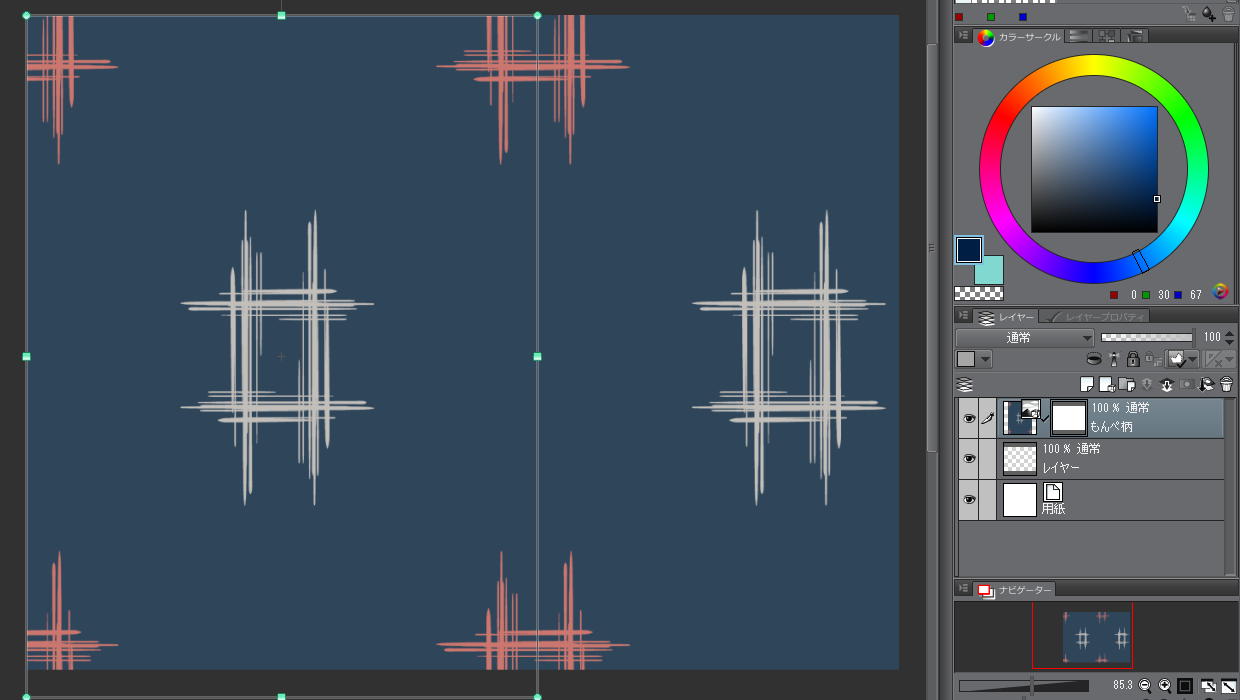Click the 100% view black square icon

1185,686
